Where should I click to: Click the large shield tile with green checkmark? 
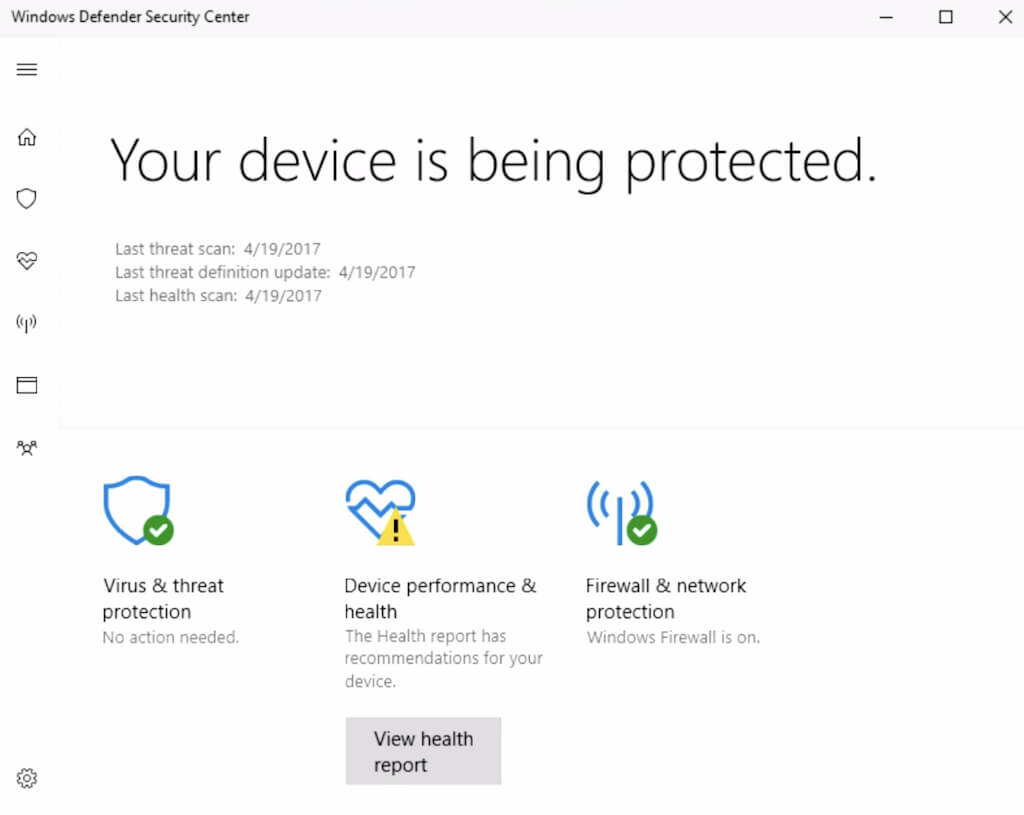(x=138, y=511)
